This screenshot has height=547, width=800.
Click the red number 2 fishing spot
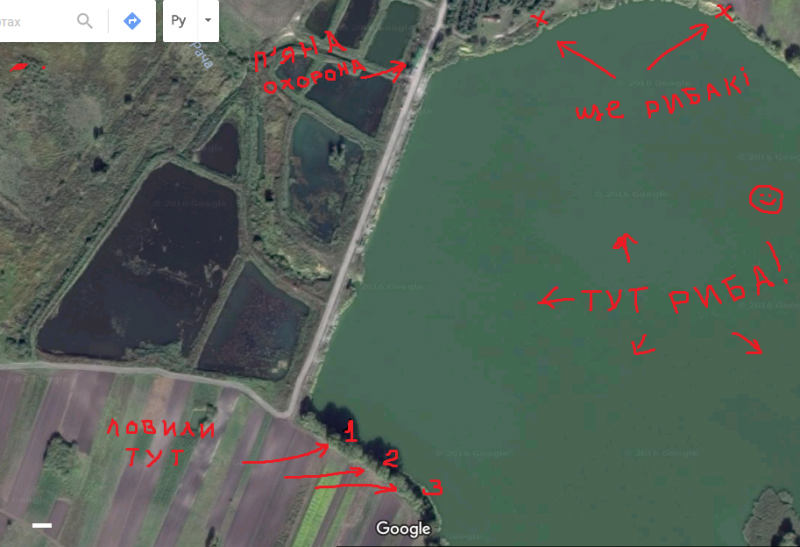(390, 458)
